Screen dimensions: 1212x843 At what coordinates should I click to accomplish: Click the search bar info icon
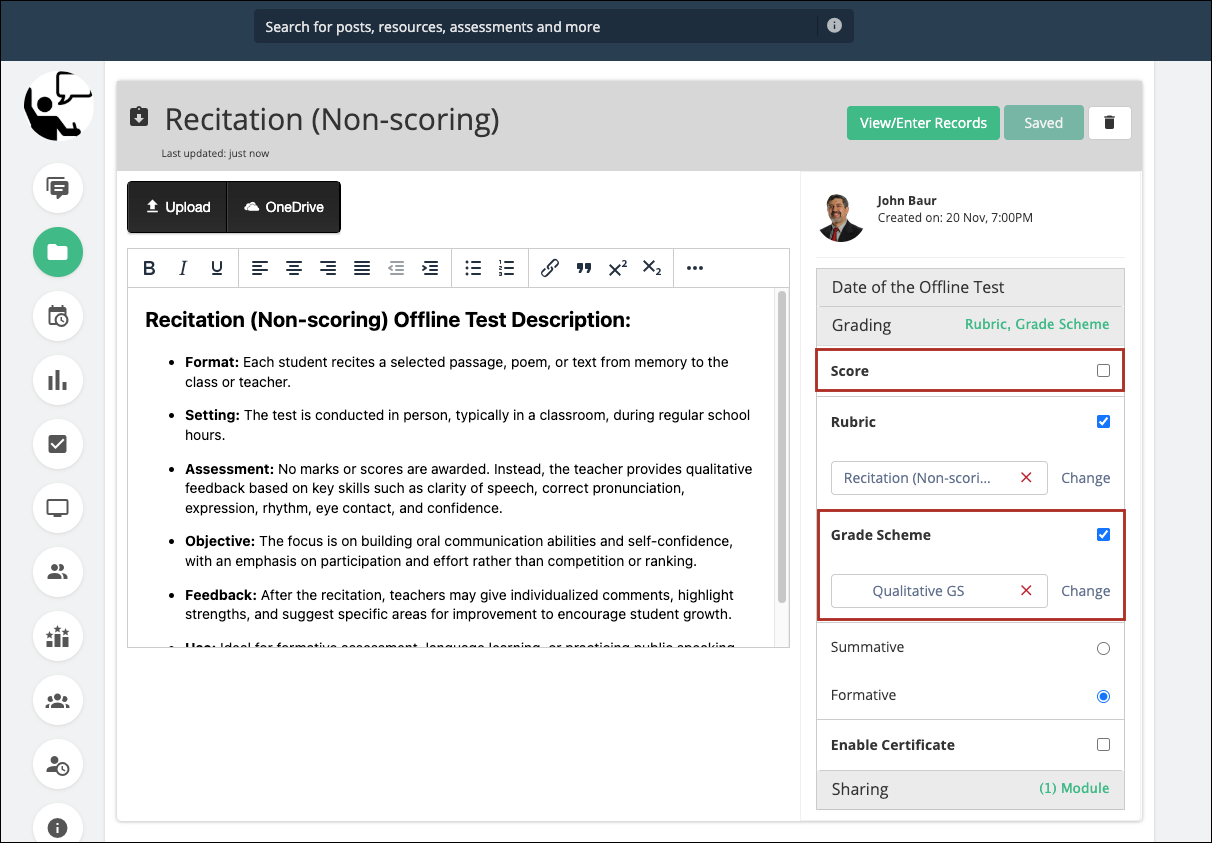(834, 26)
